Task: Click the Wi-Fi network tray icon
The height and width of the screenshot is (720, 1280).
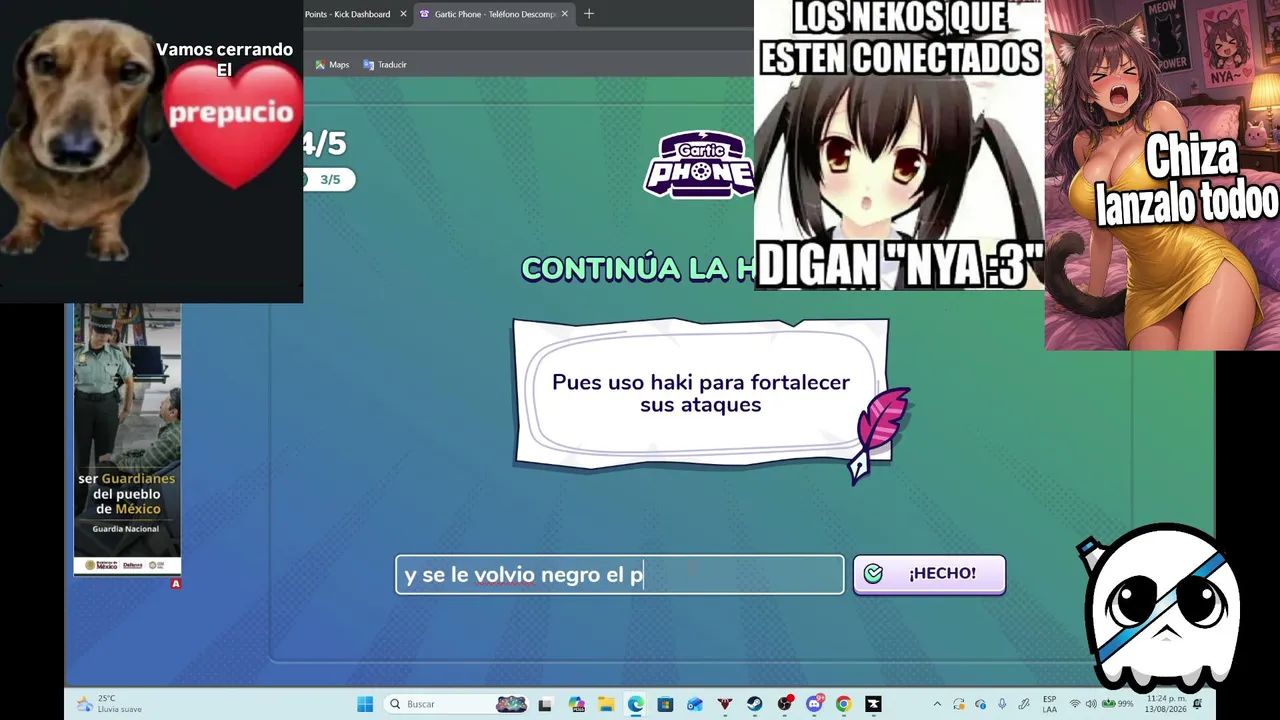Action: point(1075,704)
